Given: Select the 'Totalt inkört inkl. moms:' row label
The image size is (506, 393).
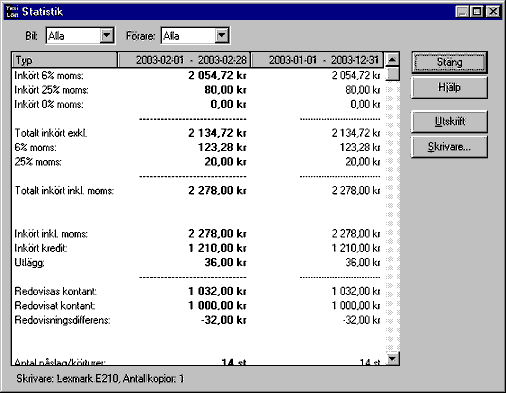Looking at the screenshot, I should click(x=64, y=190).
